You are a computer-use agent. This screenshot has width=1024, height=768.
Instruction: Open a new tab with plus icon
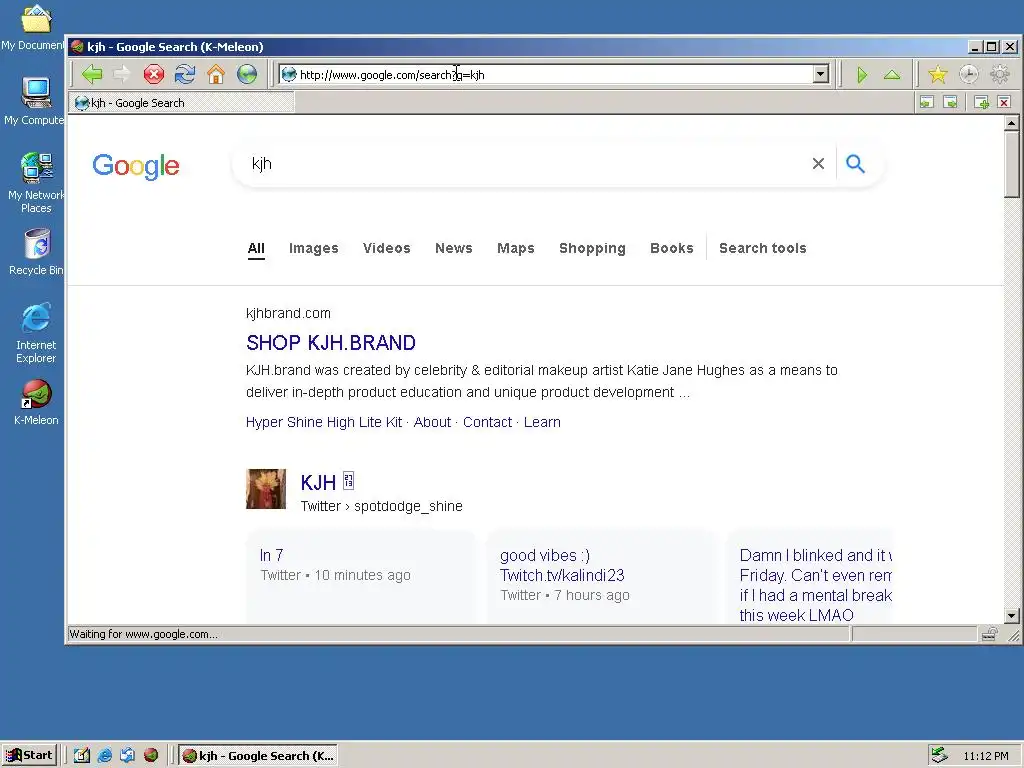tap(981, 103)
